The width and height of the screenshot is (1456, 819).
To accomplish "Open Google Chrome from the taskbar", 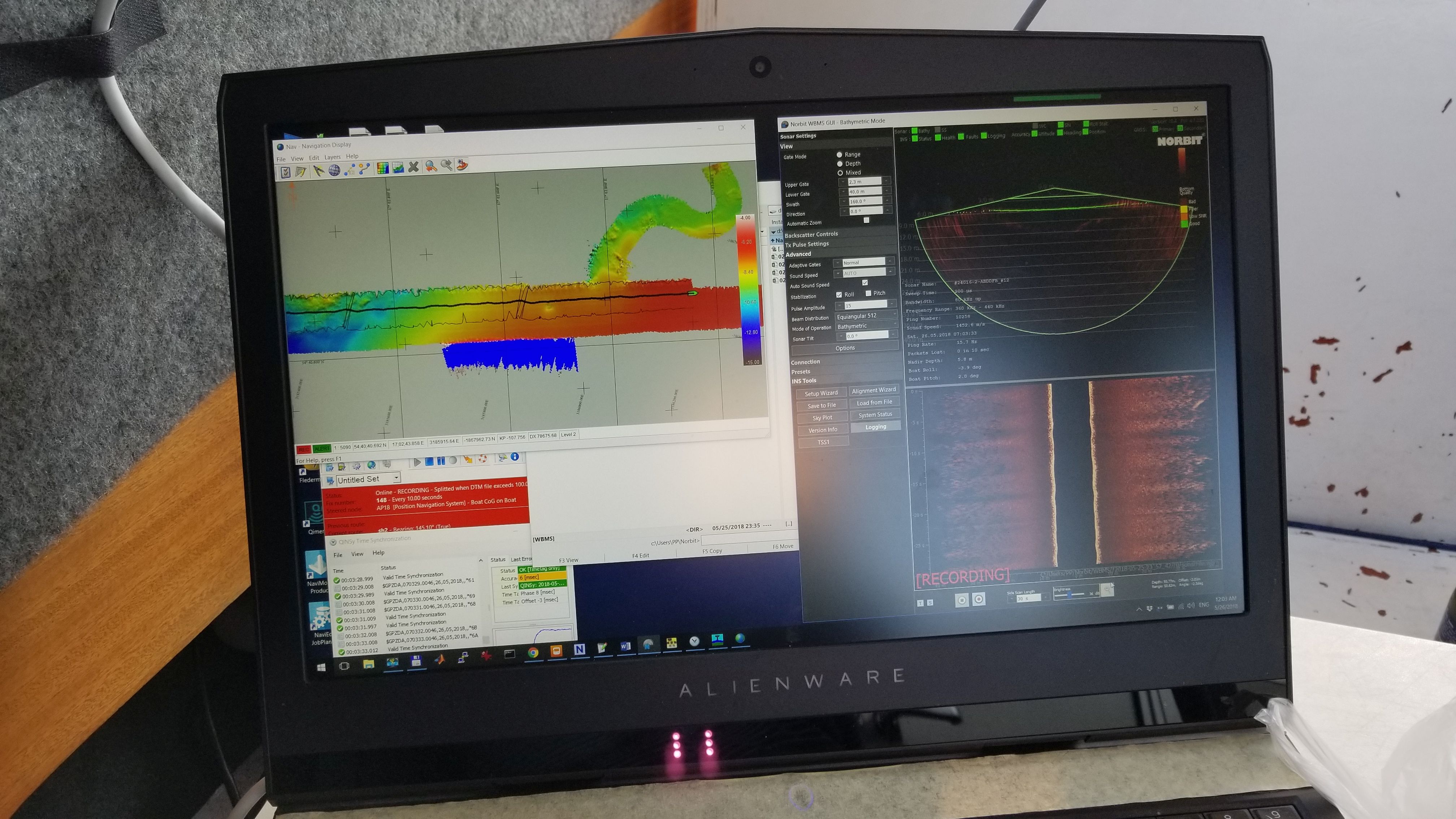I will [532, 652].
